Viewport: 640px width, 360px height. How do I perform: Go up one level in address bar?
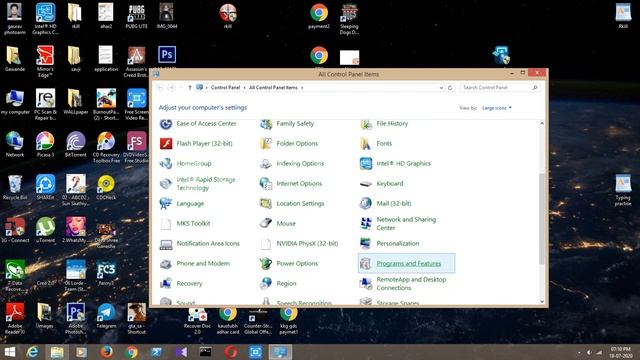coord(190,88)
